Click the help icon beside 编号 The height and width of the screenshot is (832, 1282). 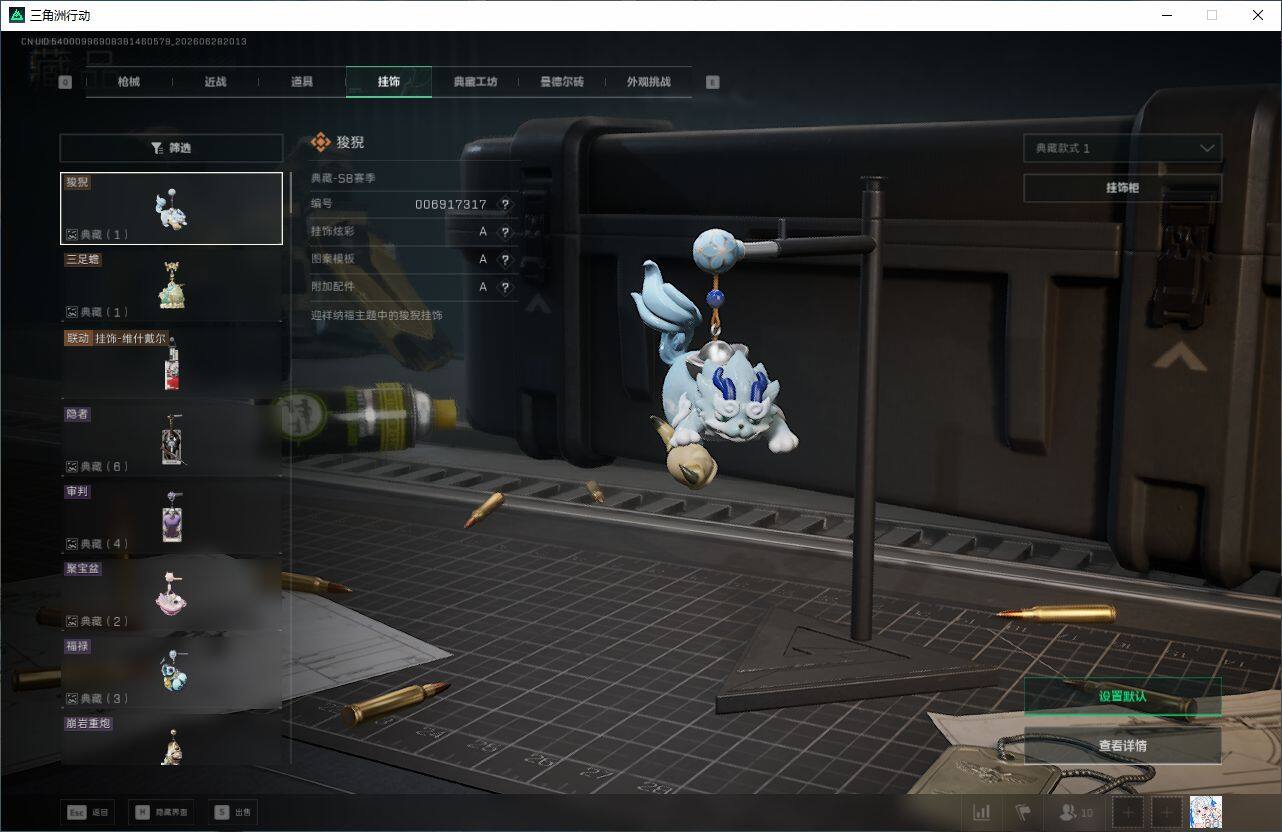coord(505,204)
